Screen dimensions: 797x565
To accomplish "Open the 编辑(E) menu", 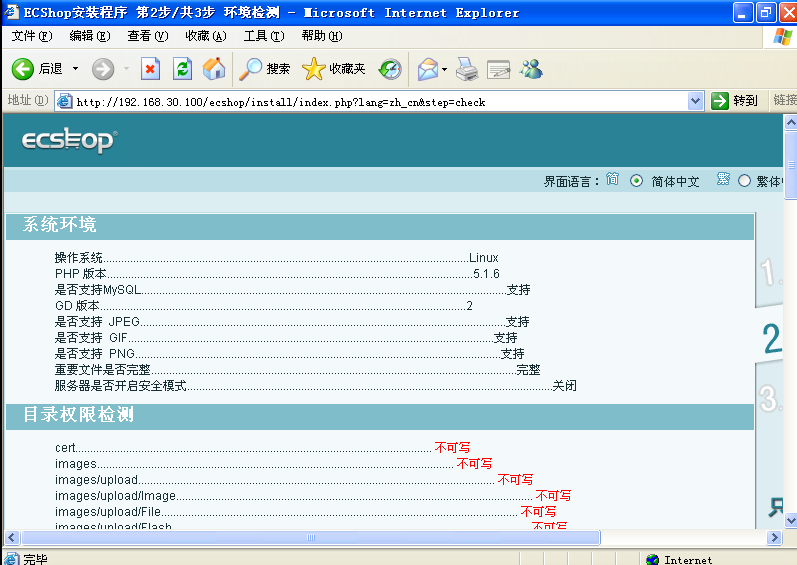I will tap(89, 36).
